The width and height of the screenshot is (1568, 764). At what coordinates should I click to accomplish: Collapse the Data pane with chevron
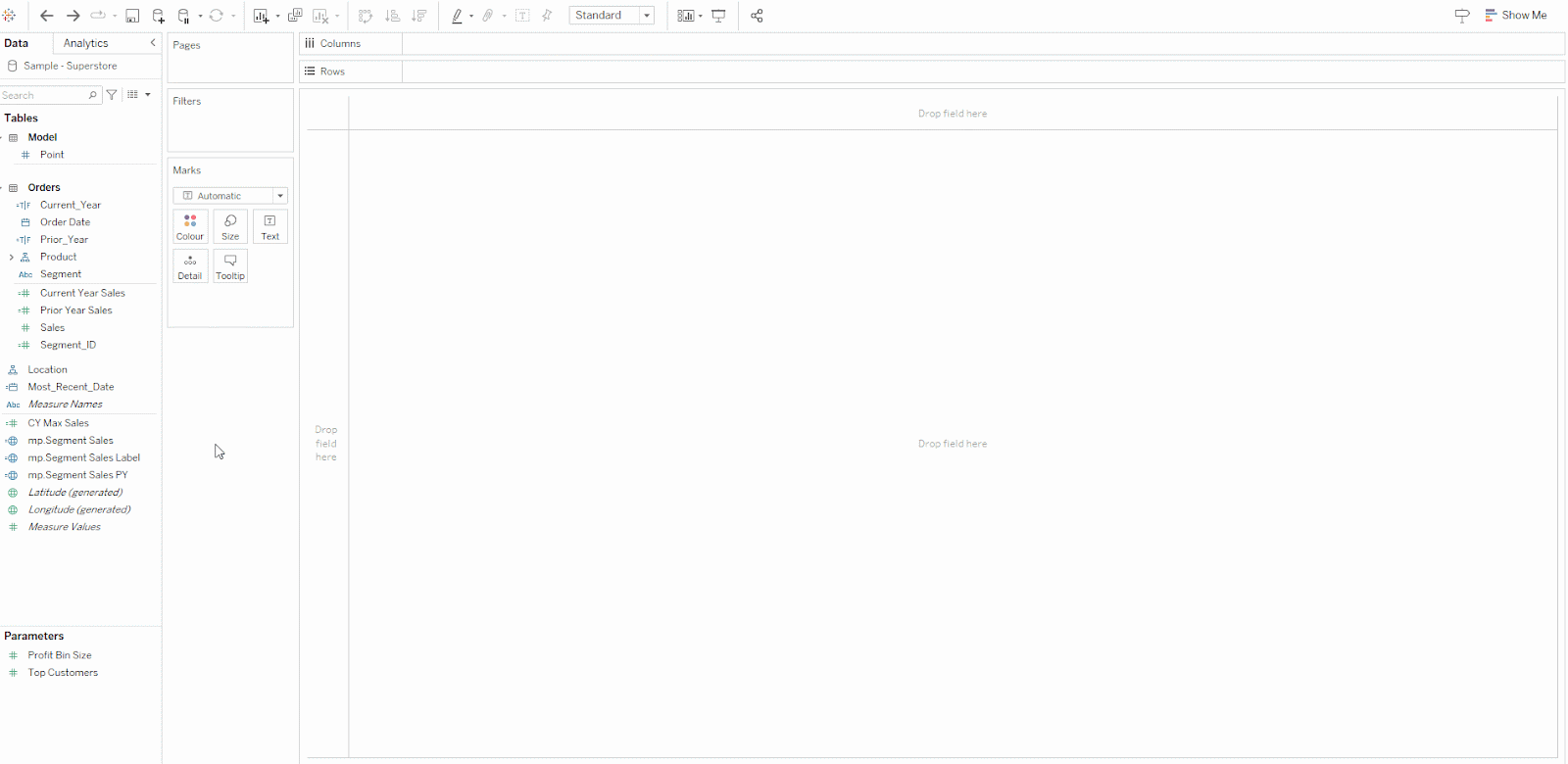click(153, 43)
